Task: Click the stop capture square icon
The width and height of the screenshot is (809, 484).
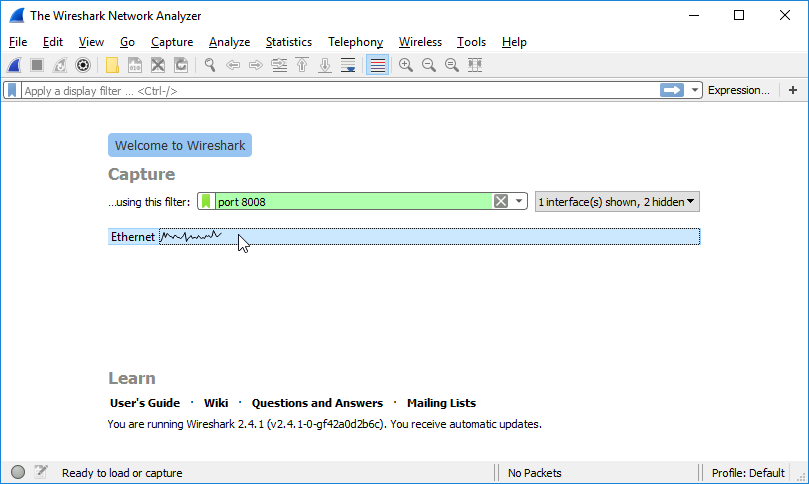Action: coord(37,65)
